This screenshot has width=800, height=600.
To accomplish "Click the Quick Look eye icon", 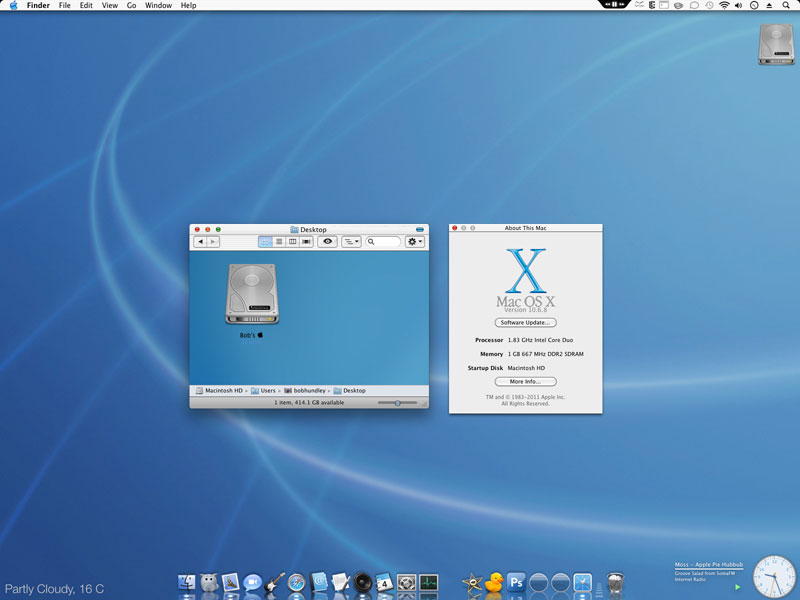I will [327, 242].
